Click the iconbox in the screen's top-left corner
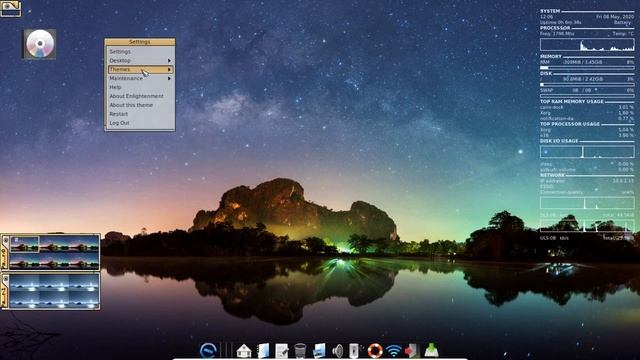 click(x=11, y=9)
